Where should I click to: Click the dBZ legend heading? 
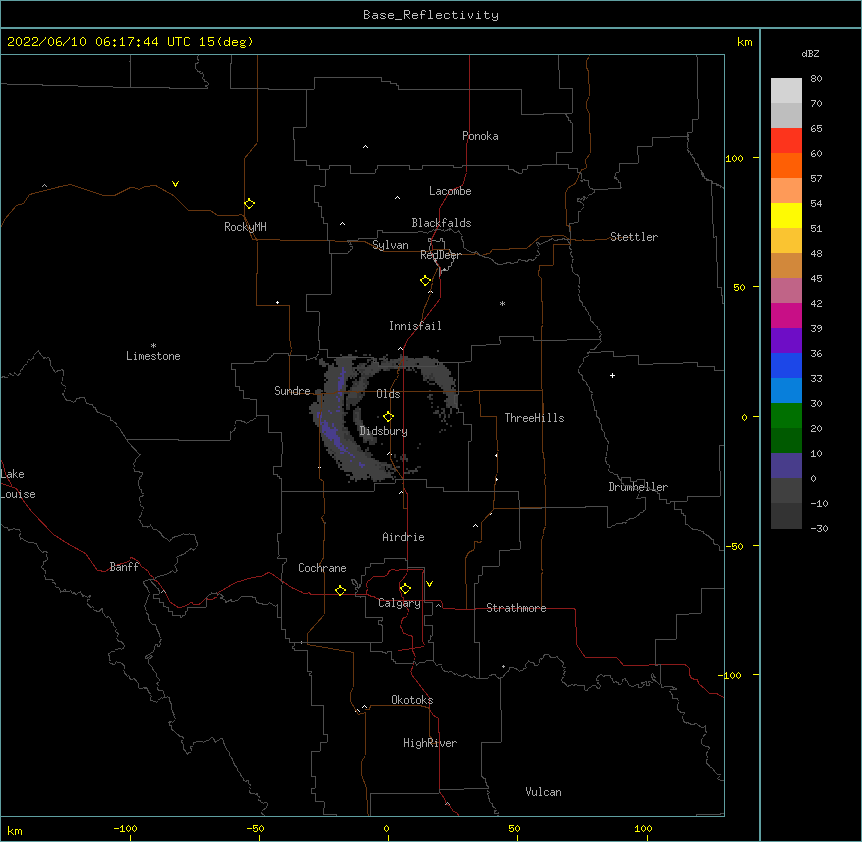tap(810, 54)
